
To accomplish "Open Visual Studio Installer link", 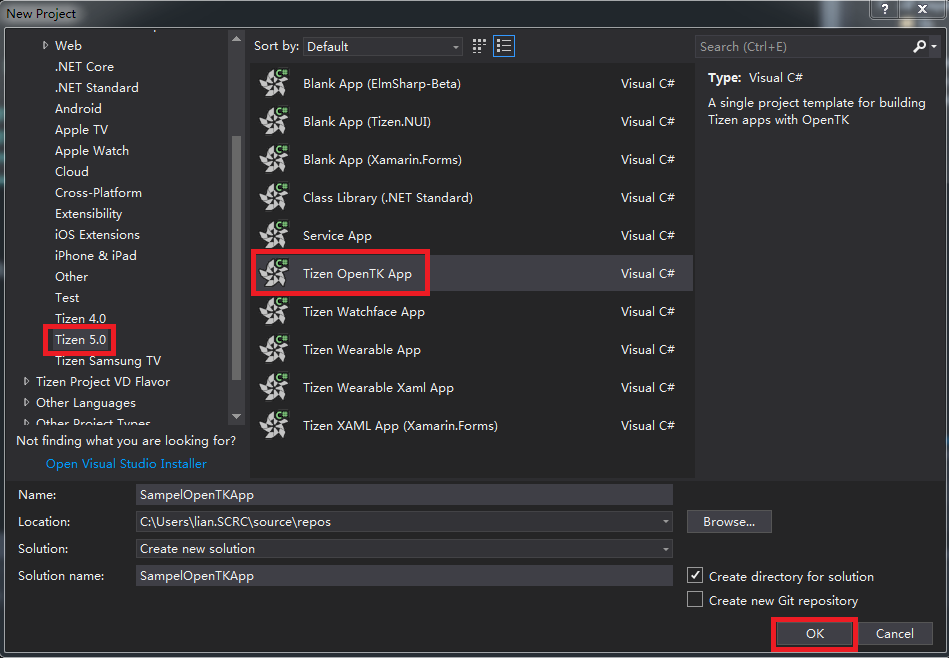I will (126, 463).
